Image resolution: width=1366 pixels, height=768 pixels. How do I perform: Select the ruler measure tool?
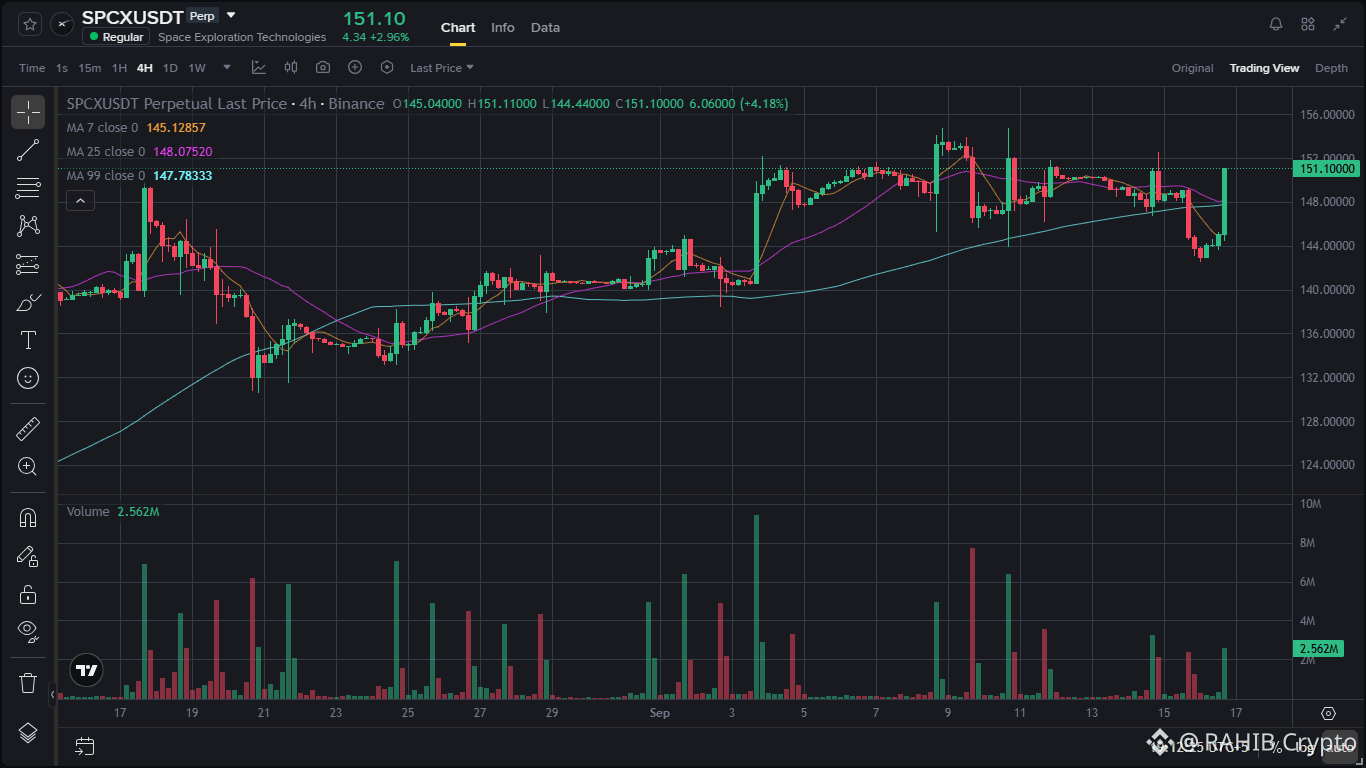click(28, 429)
